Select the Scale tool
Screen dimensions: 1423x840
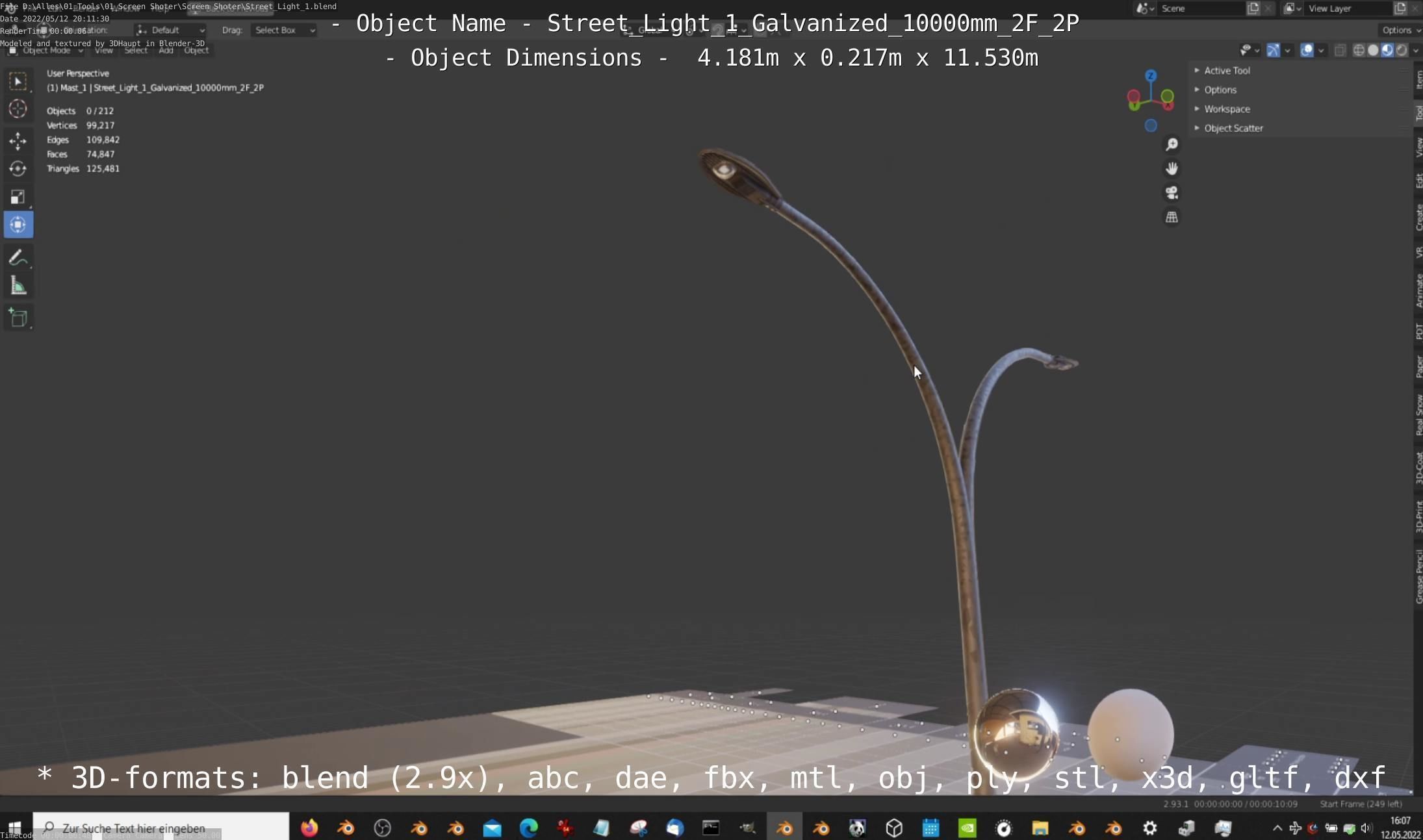[18, 197]
